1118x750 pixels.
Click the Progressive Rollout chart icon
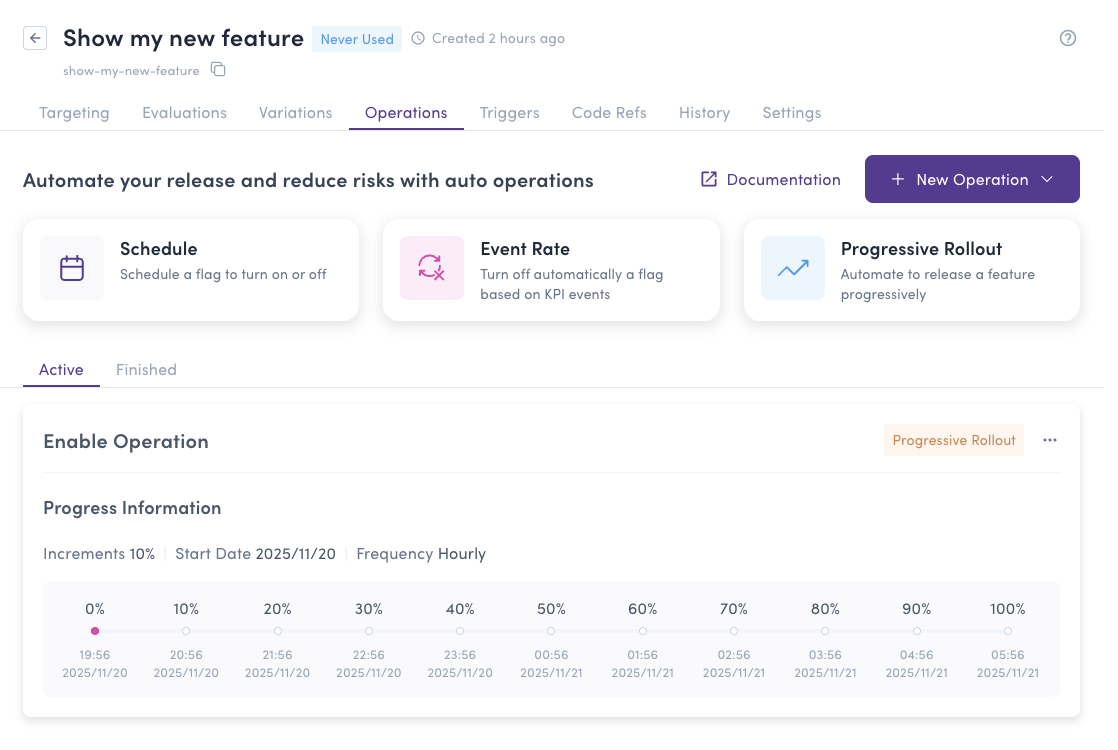coord(792,268)
